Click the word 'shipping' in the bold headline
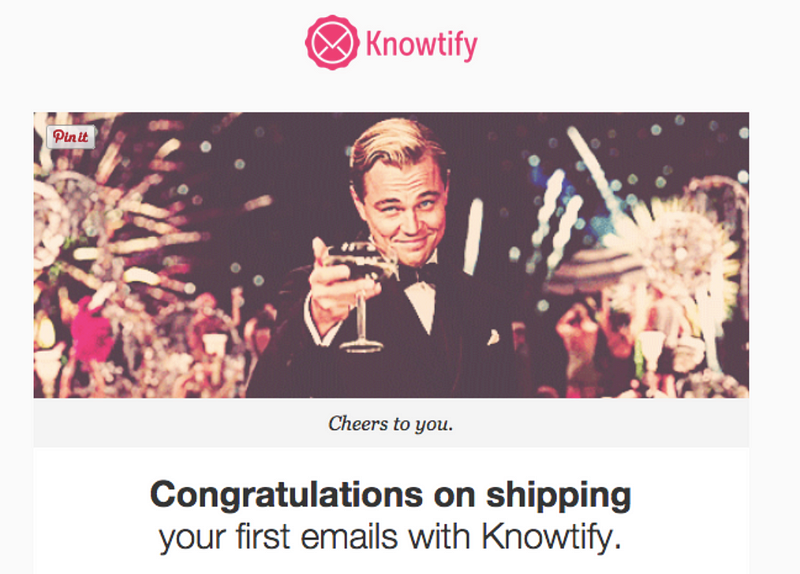This screenshot has height=574, width=800. (559, 496)
